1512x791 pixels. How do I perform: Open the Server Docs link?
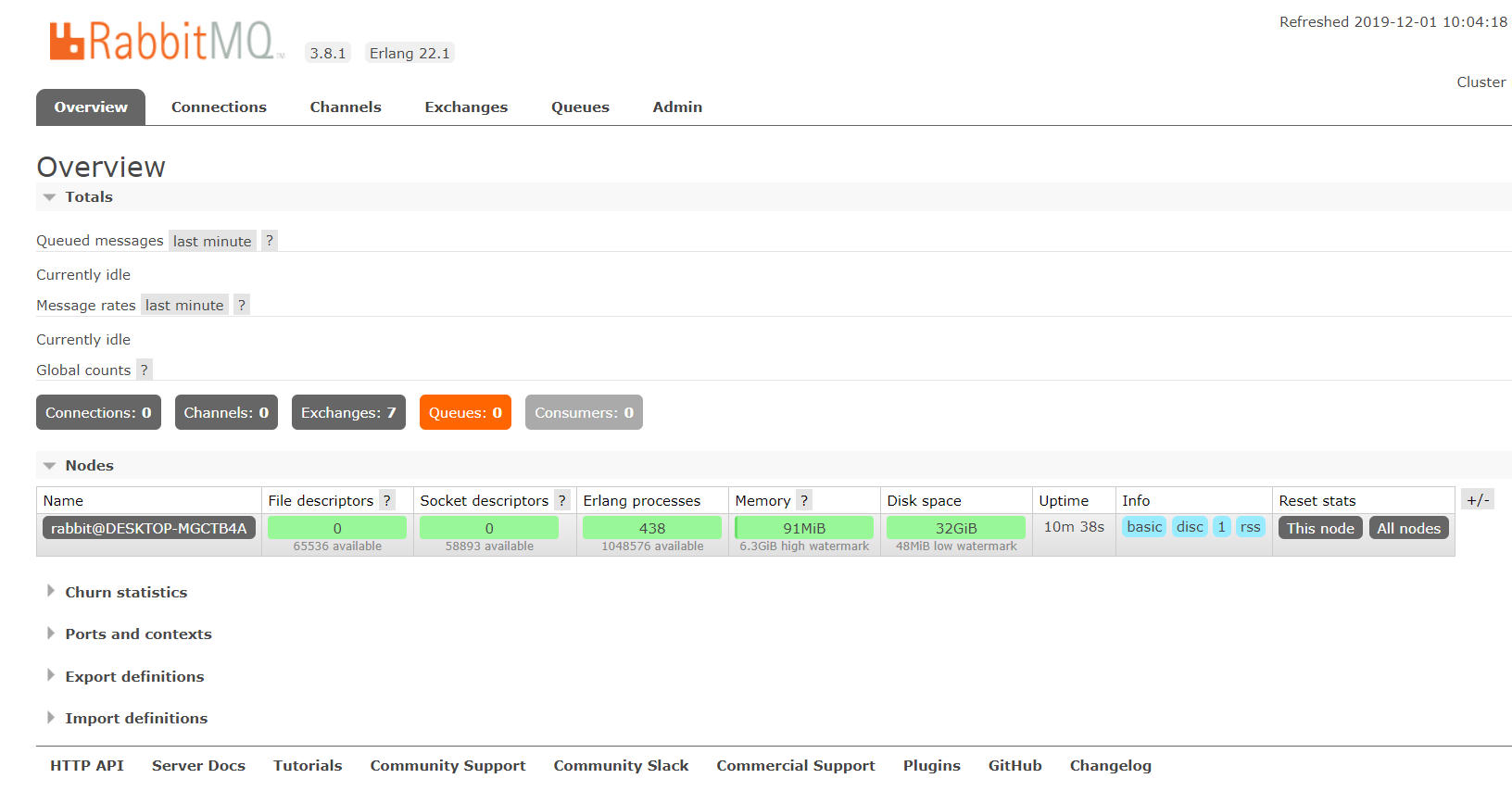[198, 766]
